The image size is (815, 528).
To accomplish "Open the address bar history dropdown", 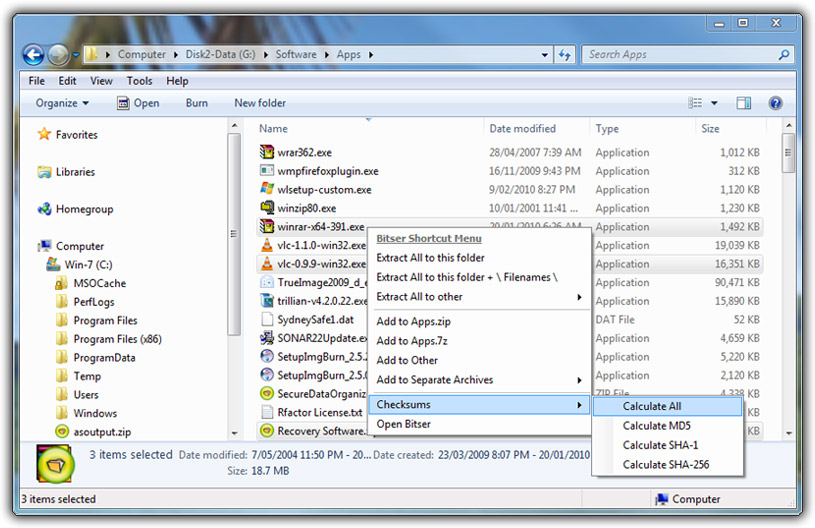I will click(544, 55).
